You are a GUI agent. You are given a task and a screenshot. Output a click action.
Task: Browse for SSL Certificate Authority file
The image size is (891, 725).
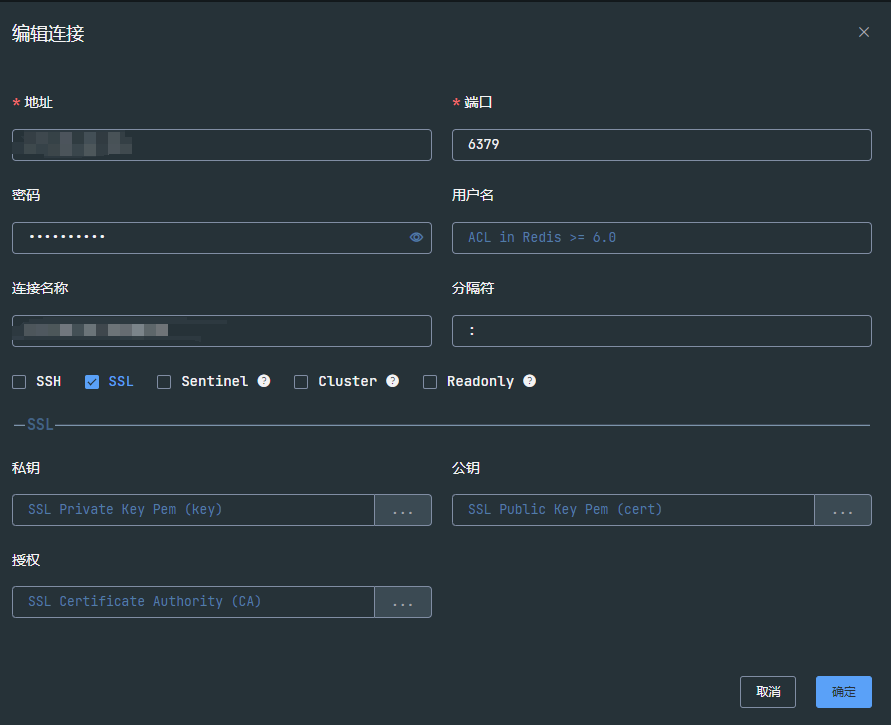pyautogui.click(x=403, y=602)
